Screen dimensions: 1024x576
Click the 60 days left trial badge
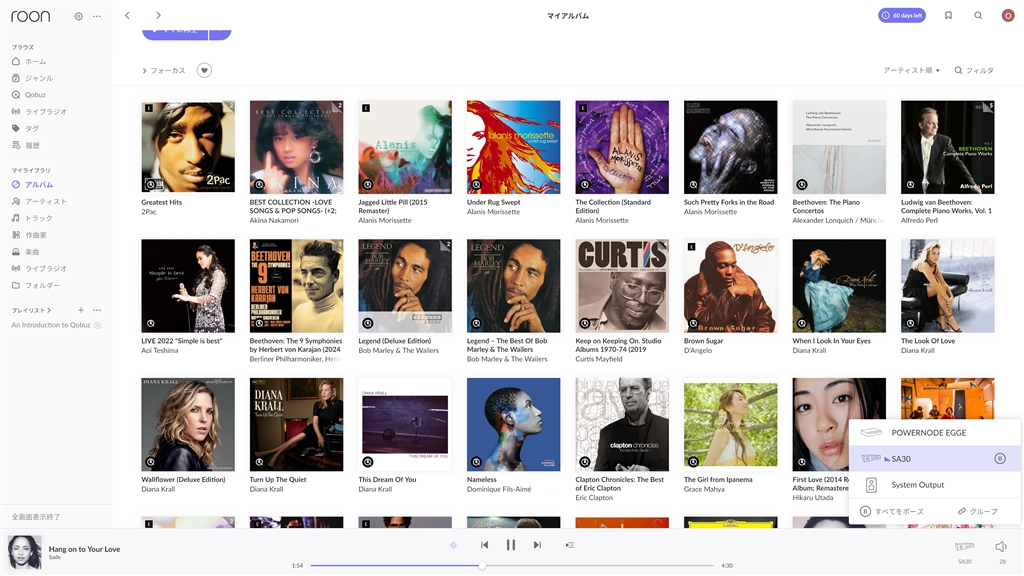pos(901,16)
